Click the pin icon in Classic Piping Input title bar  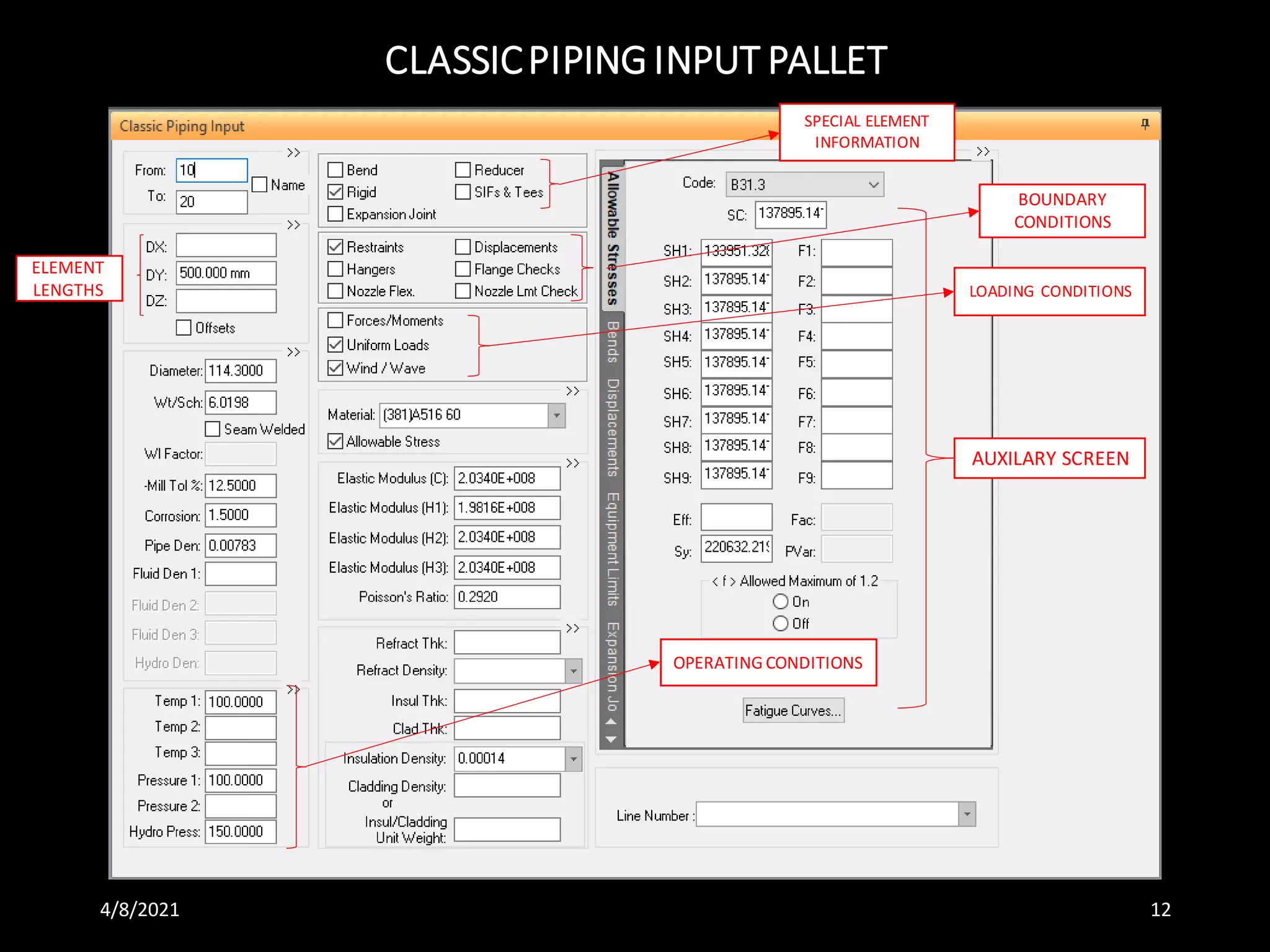coord(1145,124)
